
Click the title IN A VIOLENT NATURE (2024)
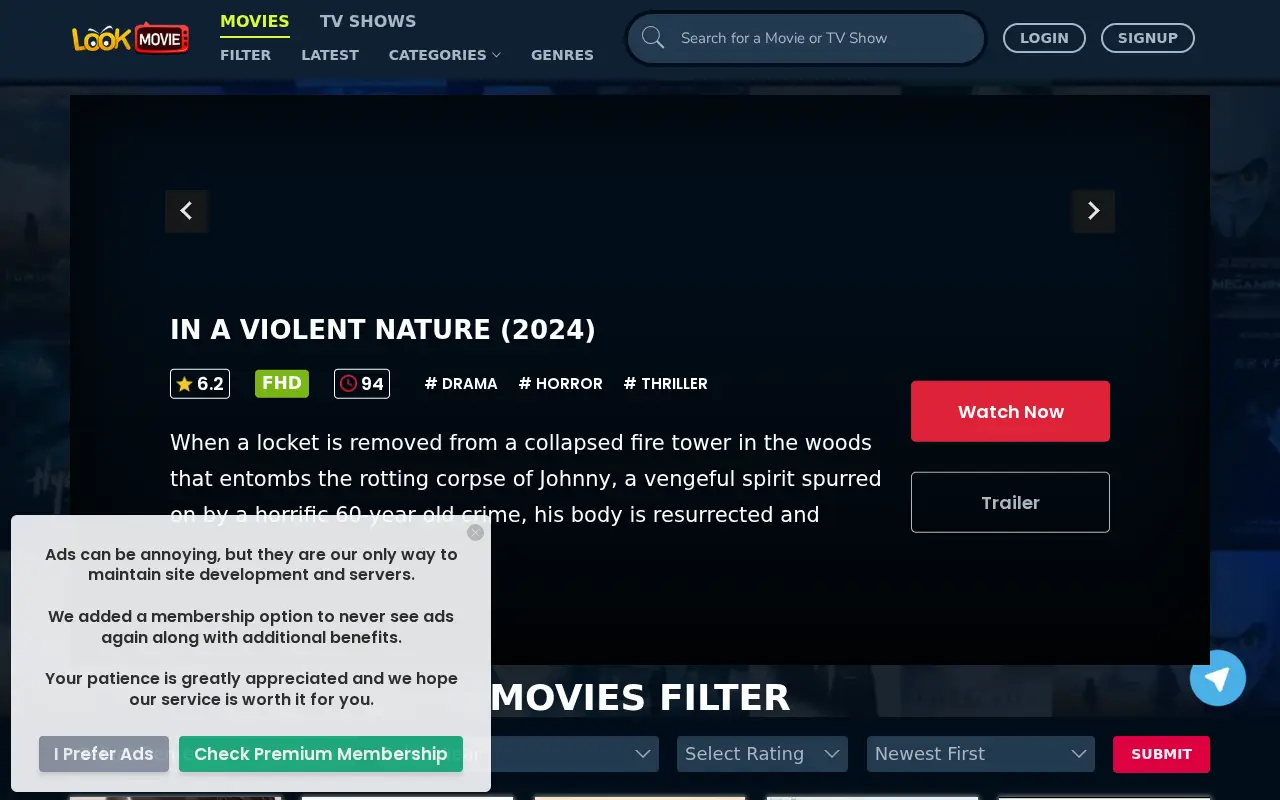tap(383, 330)
